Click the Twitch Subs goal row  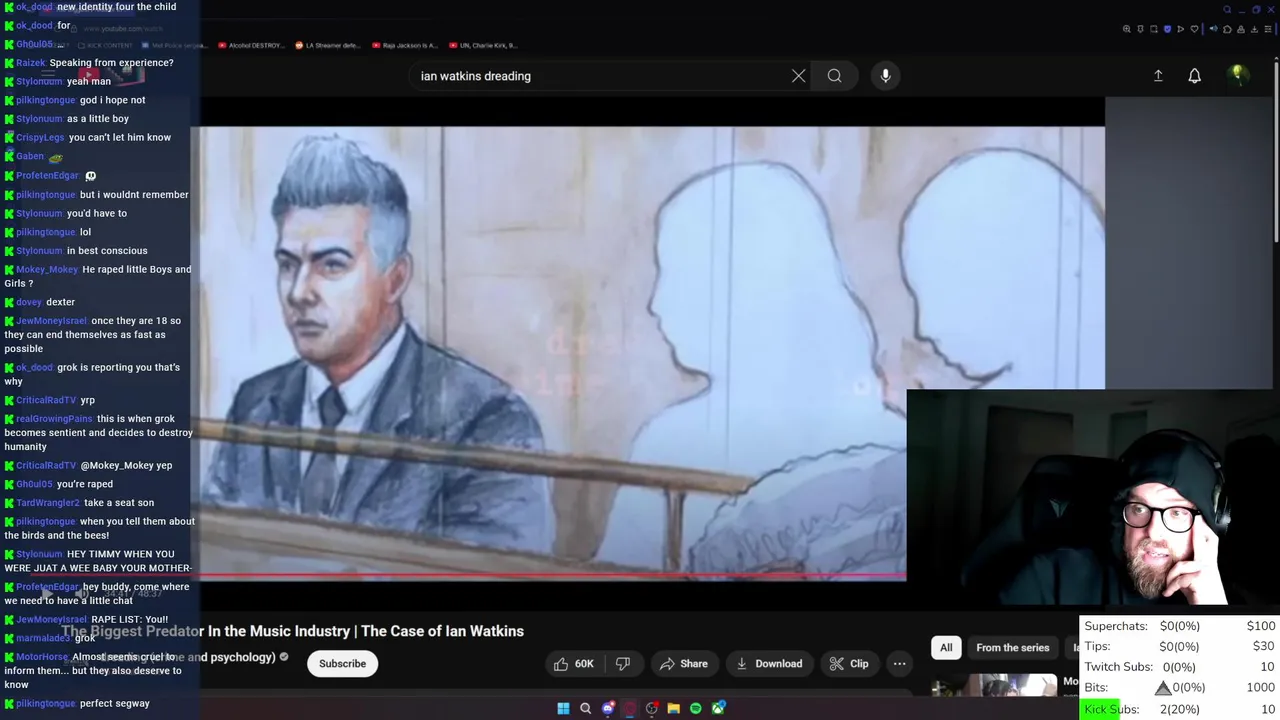(x=1180, y=667)
